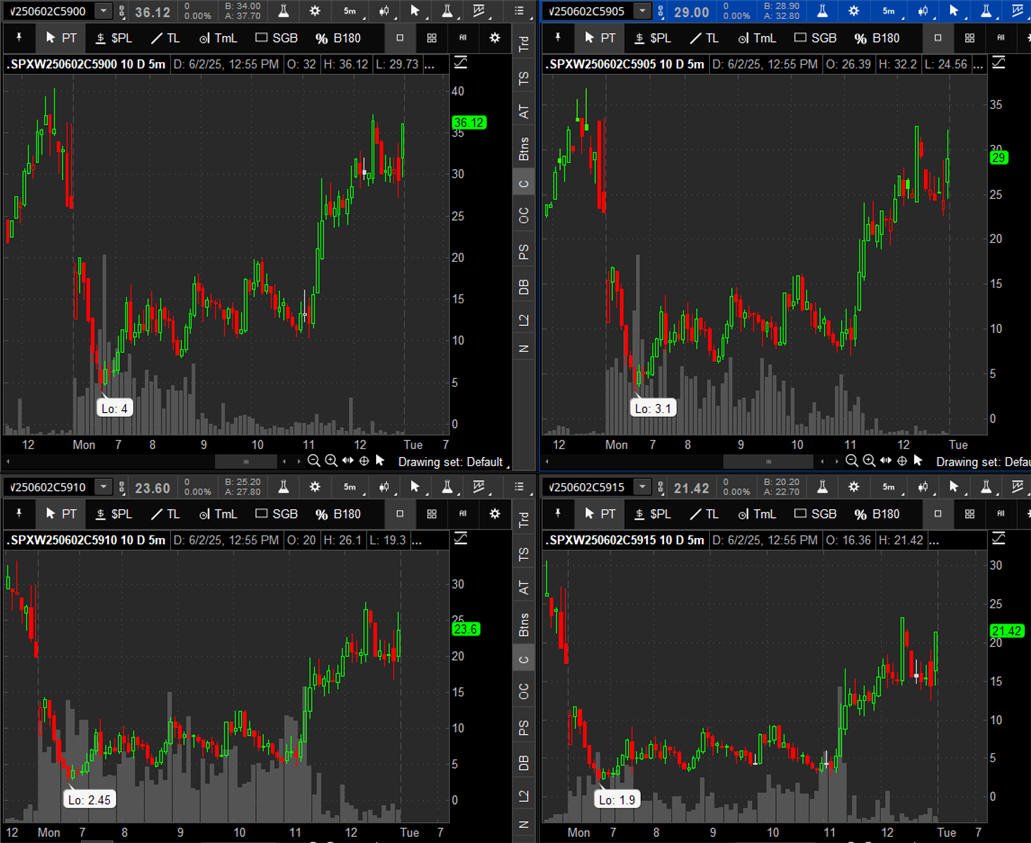Open gear settings in C5905 chart top bar
The image size is (1031, 843).
853,11
